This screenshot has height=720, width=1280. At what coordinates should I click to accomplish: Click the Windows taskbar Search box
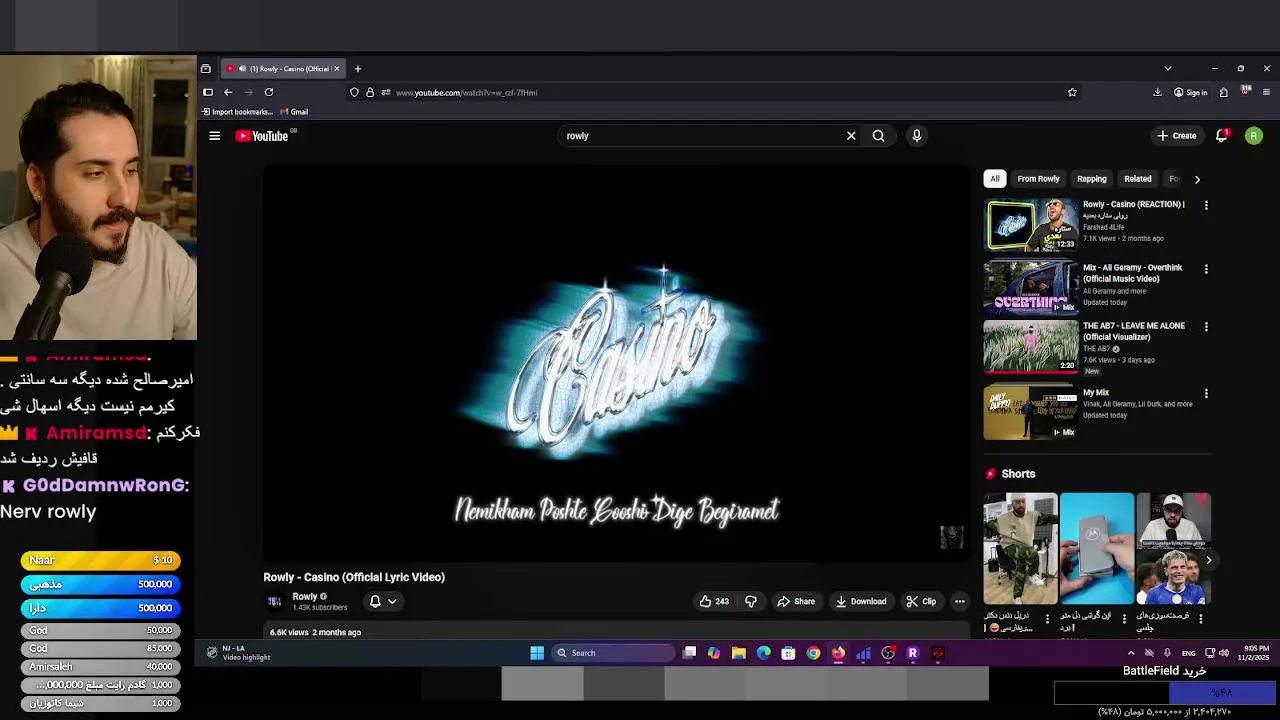[x=613, y=653]
